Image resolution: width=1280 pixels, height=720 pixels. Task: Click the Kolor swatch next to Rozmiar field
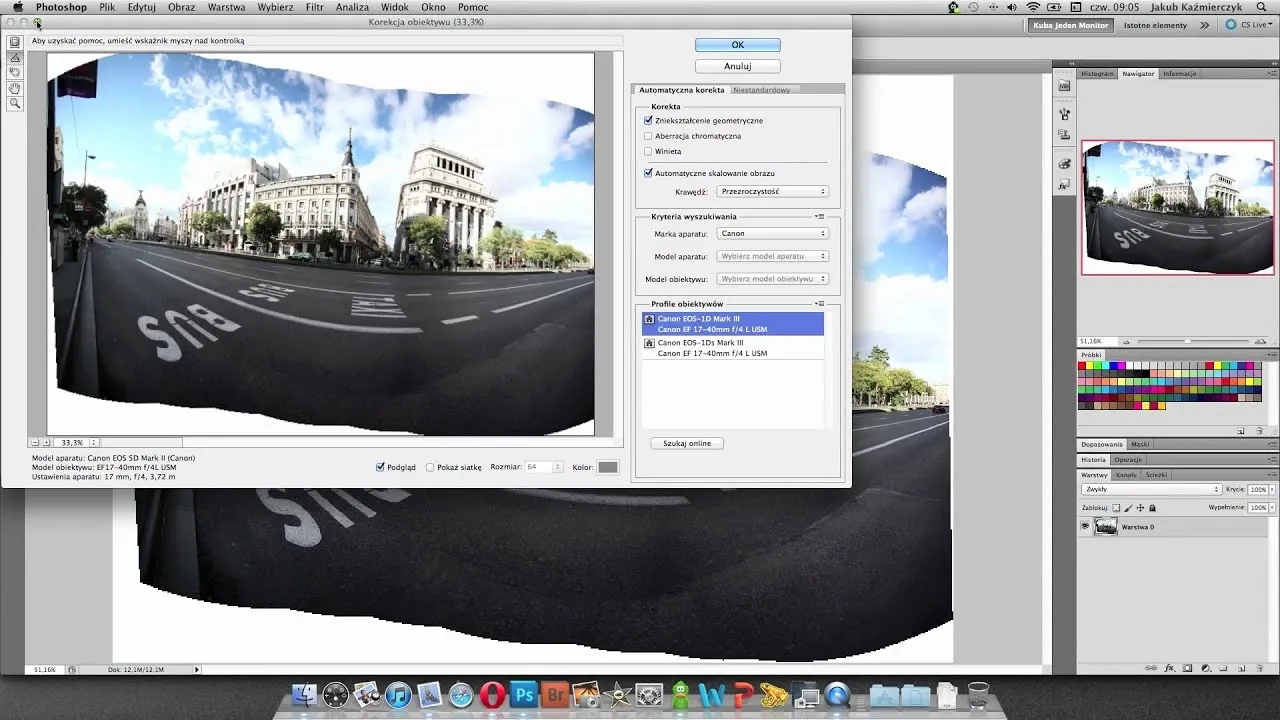(608, 466)
